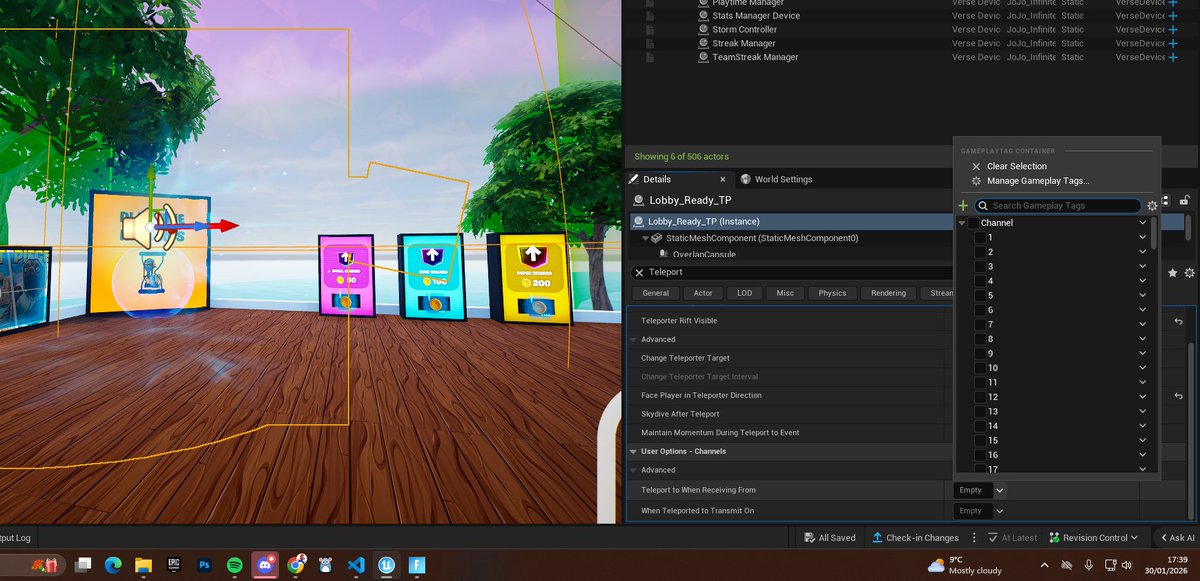Check gameplay tag channel 1 checkbox
Image resolution: width=1200 pixels, height=581 pixels.
click(981, 238)
